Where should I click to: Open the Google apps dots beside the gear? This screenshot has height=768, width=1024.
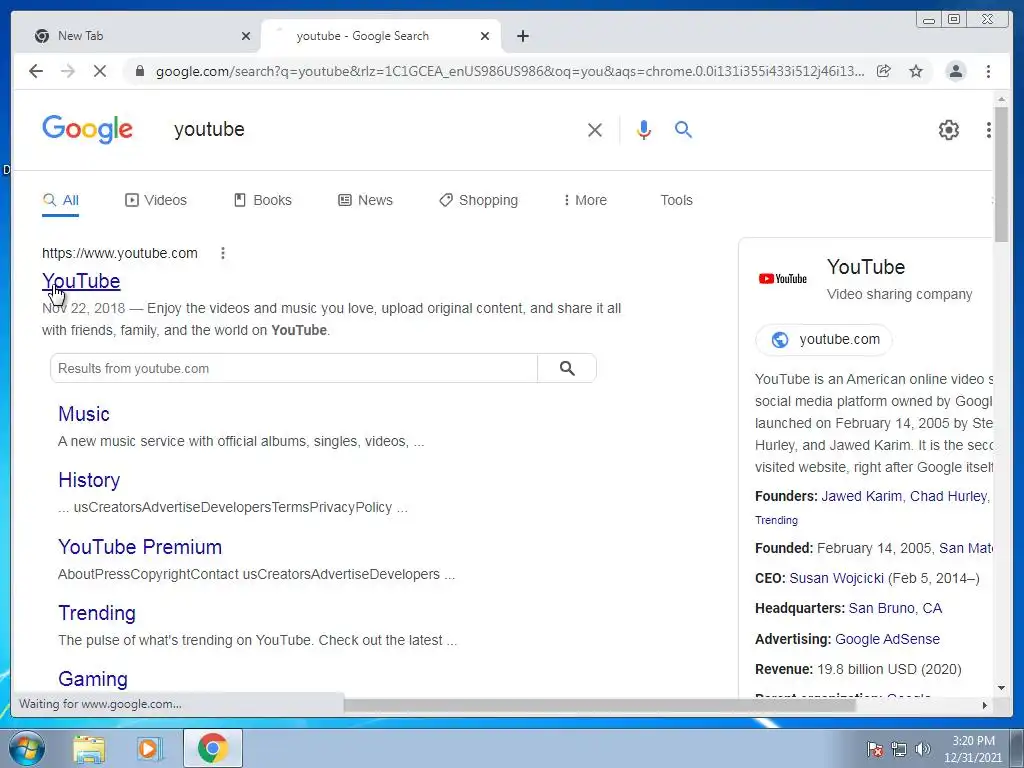point(988,130)
